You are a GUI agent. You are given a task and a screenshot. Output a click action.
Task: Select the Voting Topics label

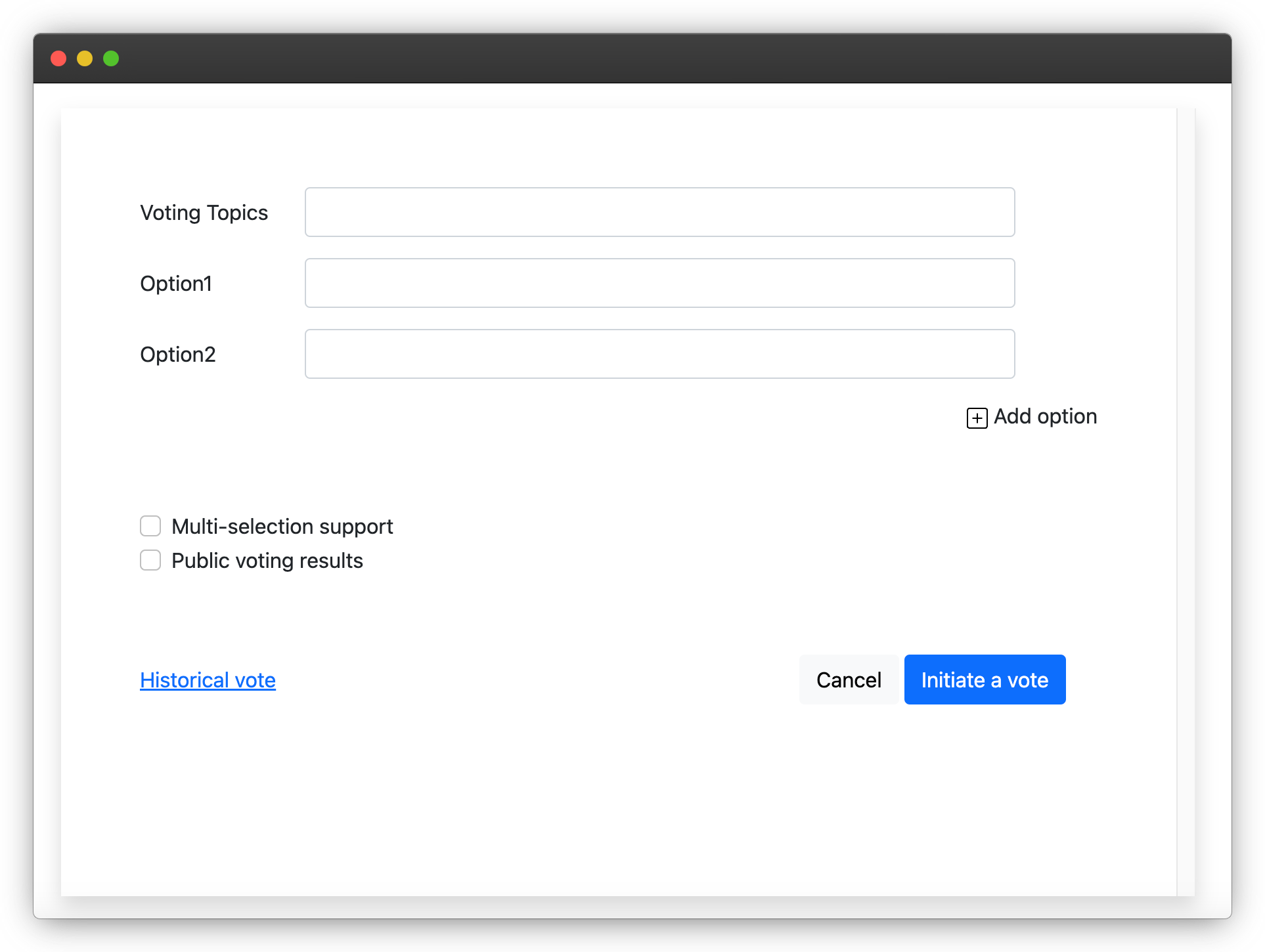coord(204,212)
